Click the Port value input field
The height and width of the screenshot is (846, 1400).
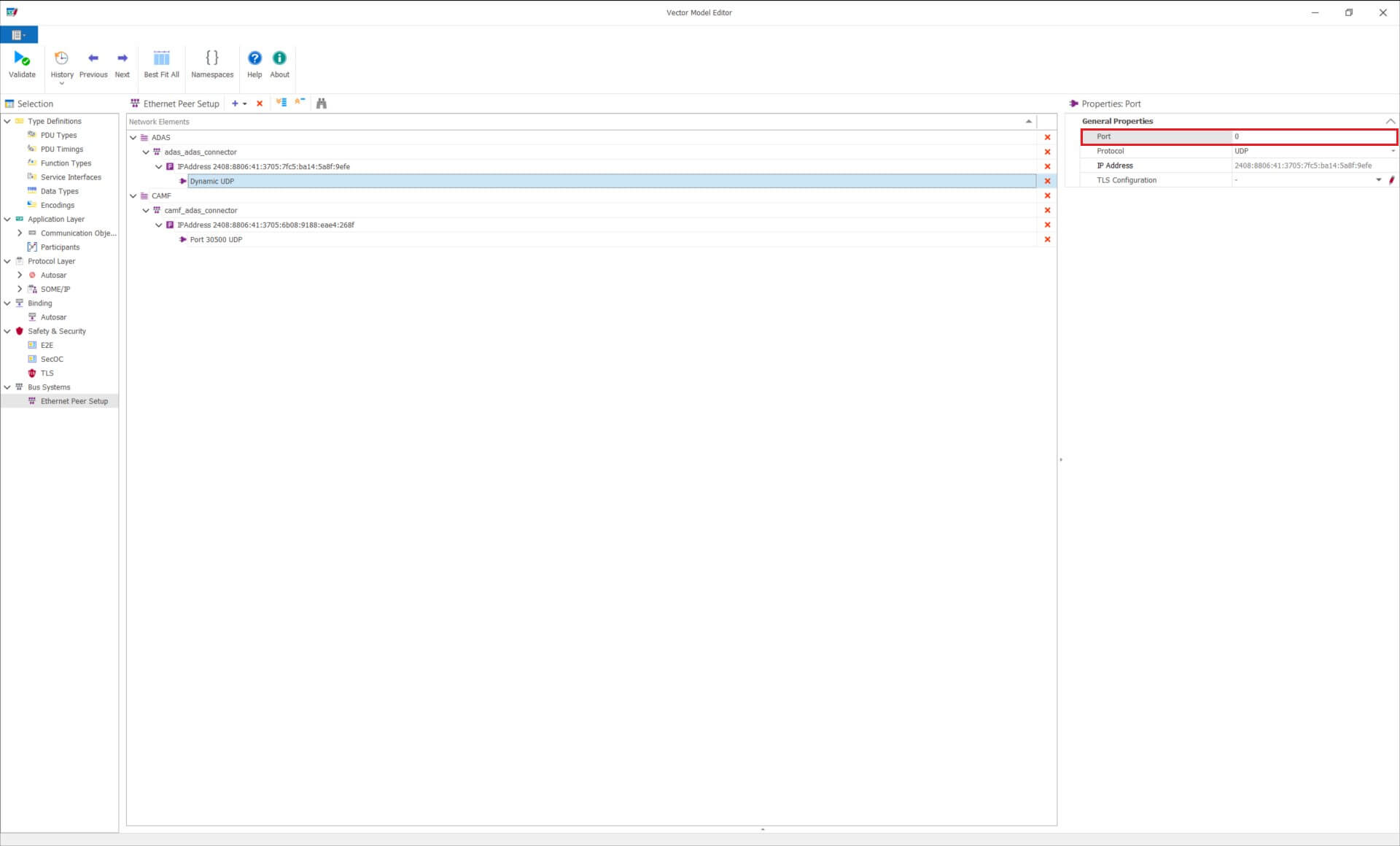[1312, 136]
